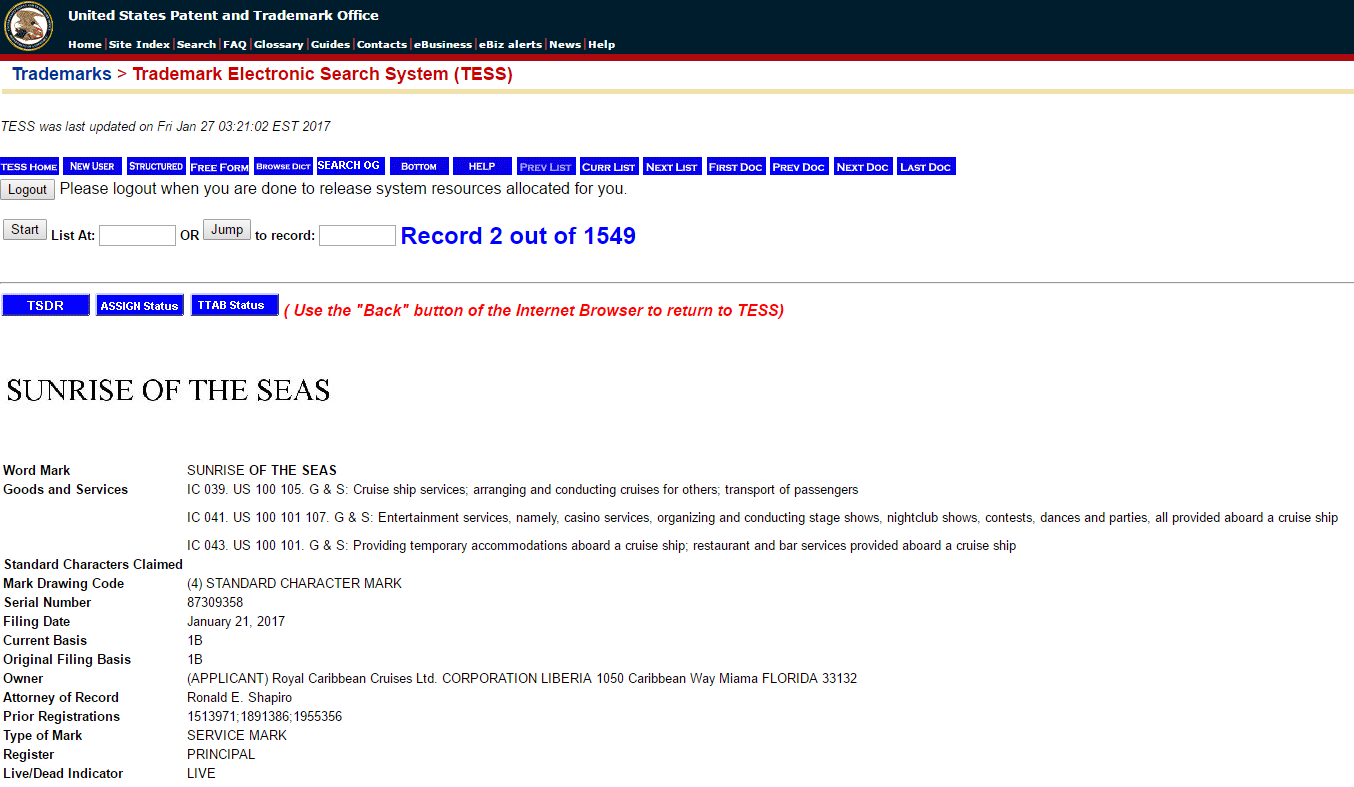
Task: Go to Next Doc
Action: click(x=863, y=166)
